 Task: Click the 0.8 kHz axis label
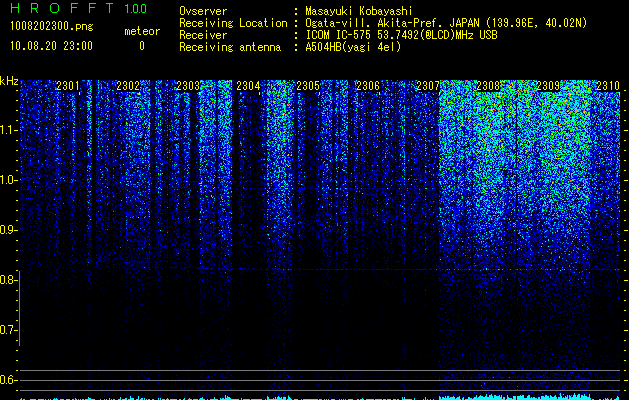click(8, 280)
